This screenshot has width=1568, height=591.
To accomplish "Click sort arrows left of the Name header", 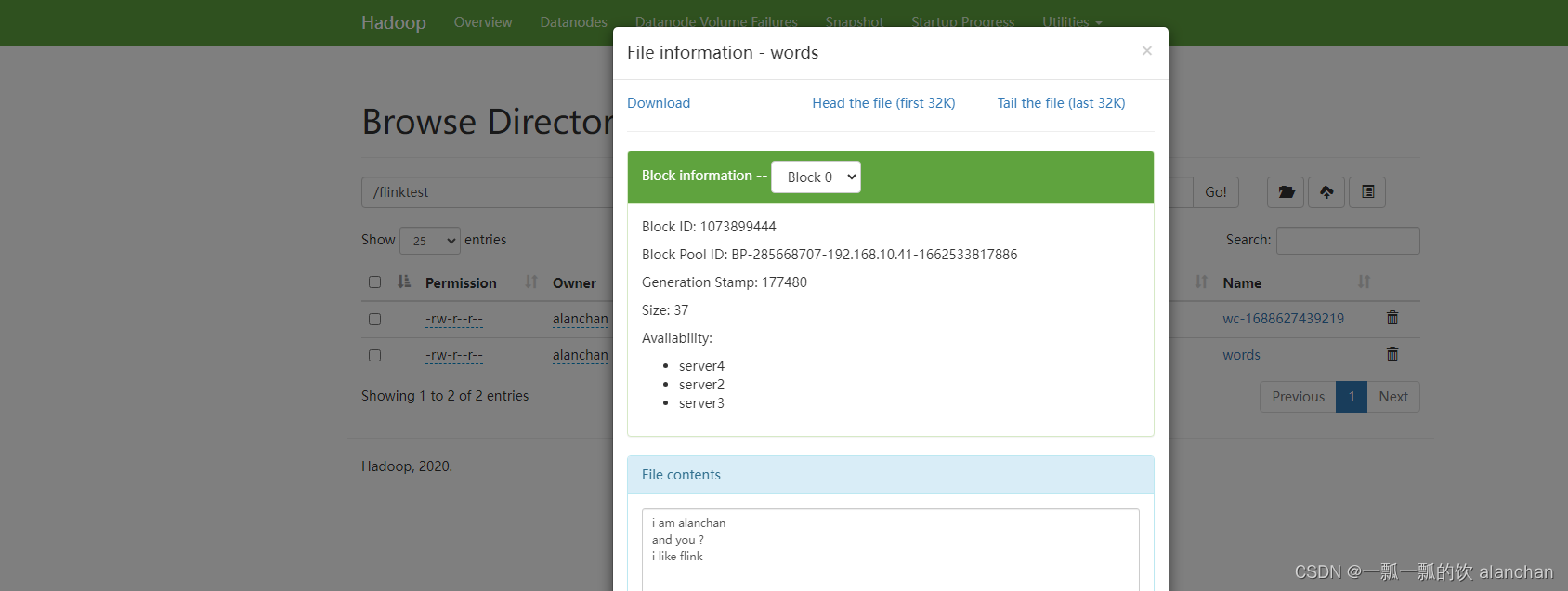I will [1201, 282].
